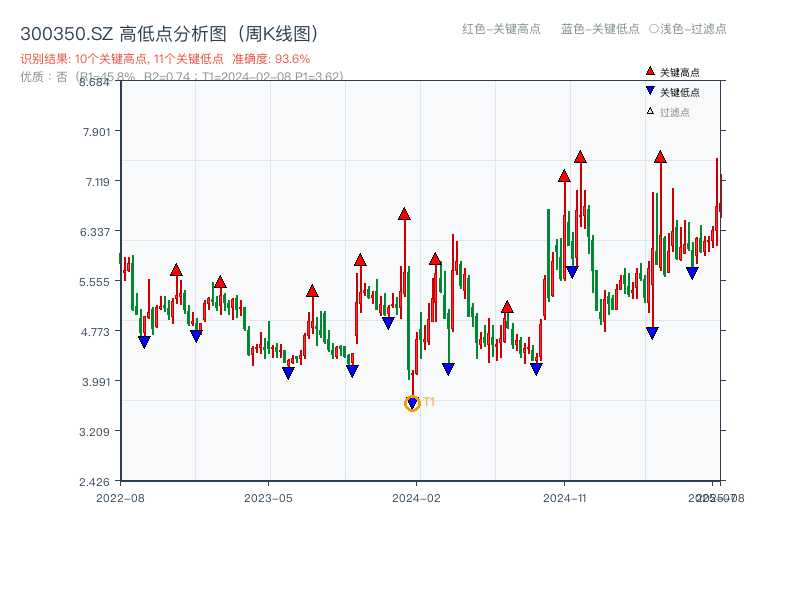Select the 过滤点 legend label

point(674,112)
